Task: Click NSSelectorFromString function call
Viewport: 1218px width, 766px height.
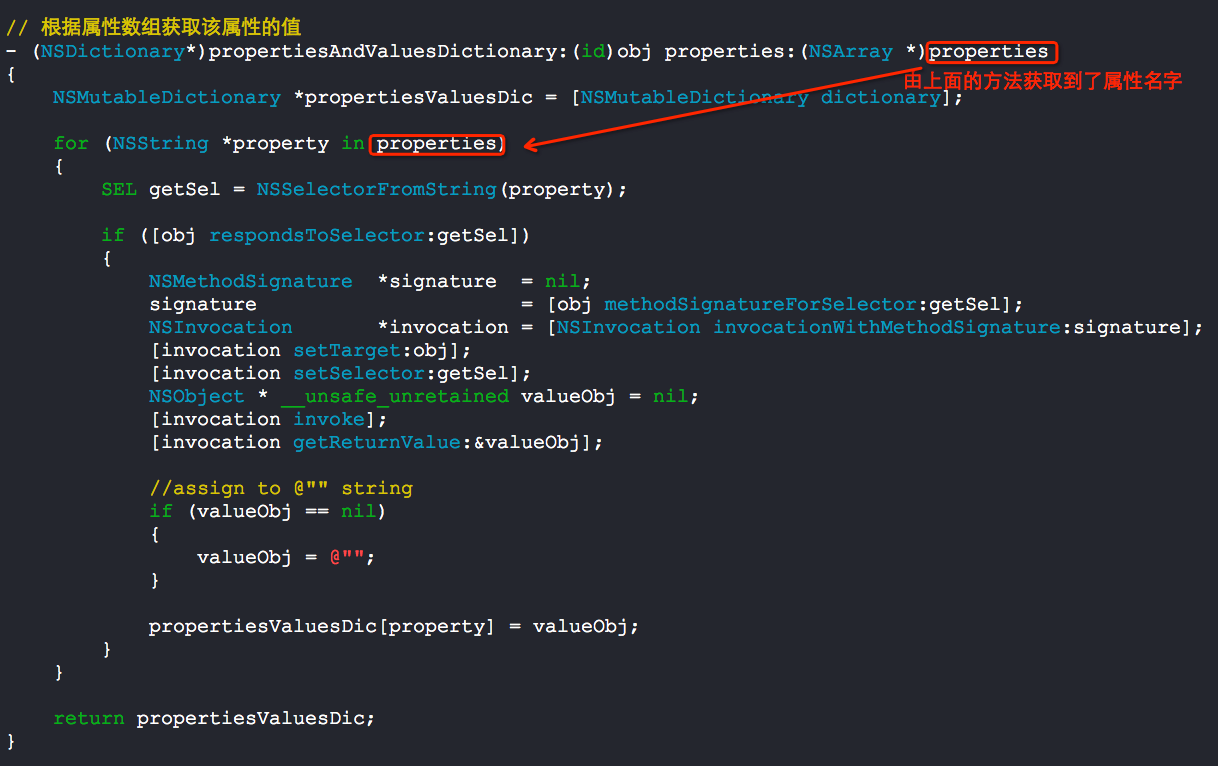Action: coord(377,189)
